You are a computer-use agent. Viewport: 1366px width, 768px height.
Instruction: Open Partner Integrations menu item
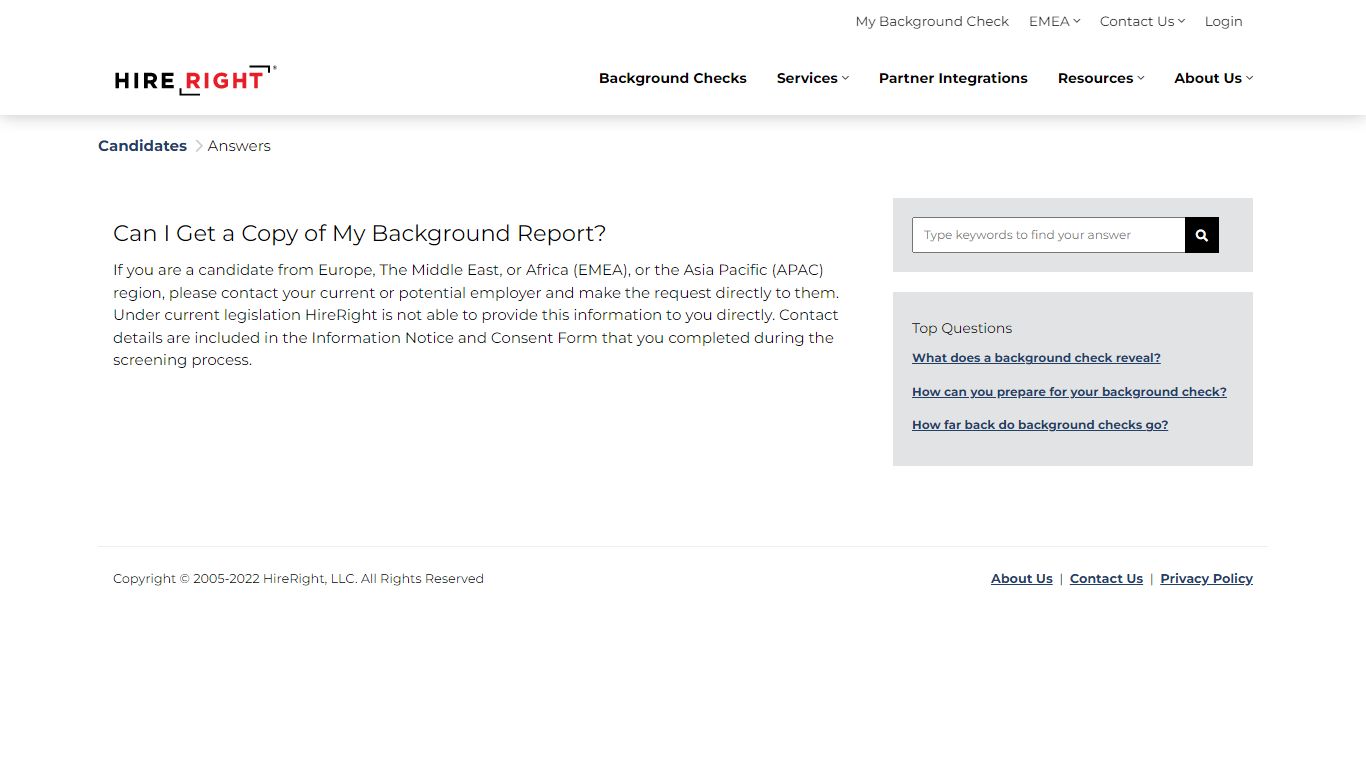pyautogui.click(x=953, y=78)
